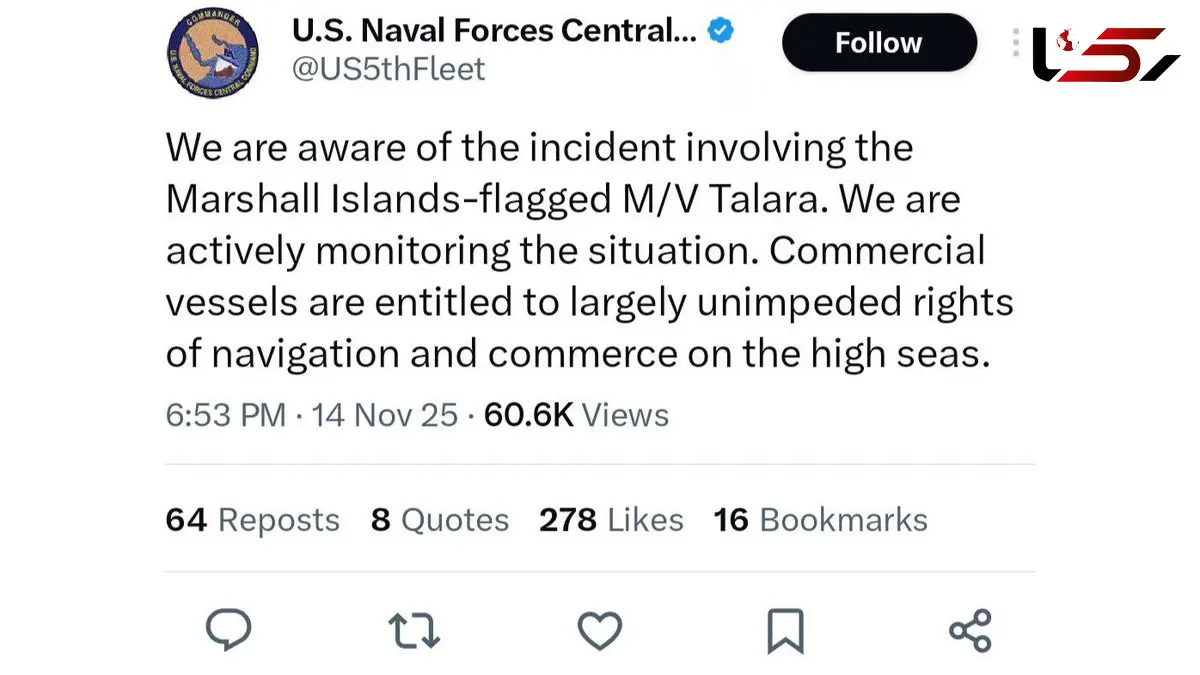Viewport: 1200px width, 675px height.
Task: Click the 14 Nov 25 tweet date
Action: pos(385,415)
